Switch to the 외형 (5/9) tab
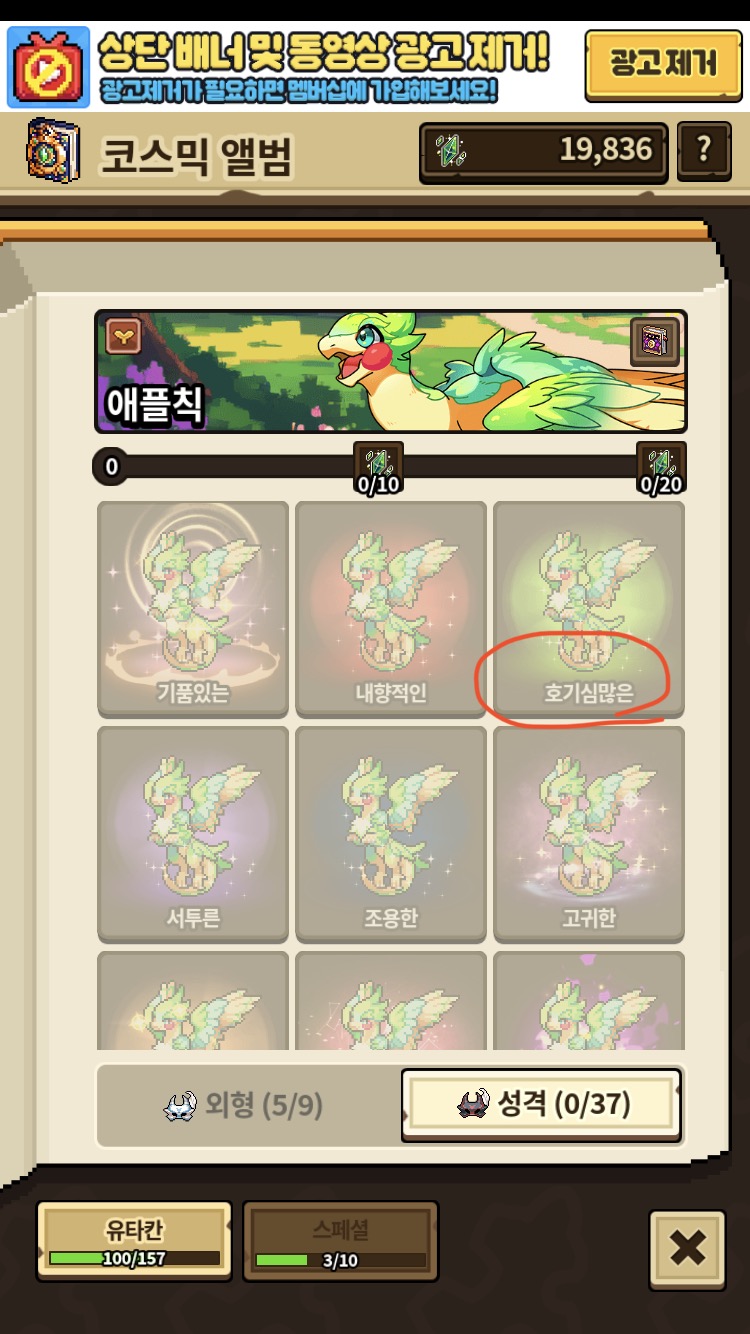This screenshot has height=1334, width=750. 247,1106
